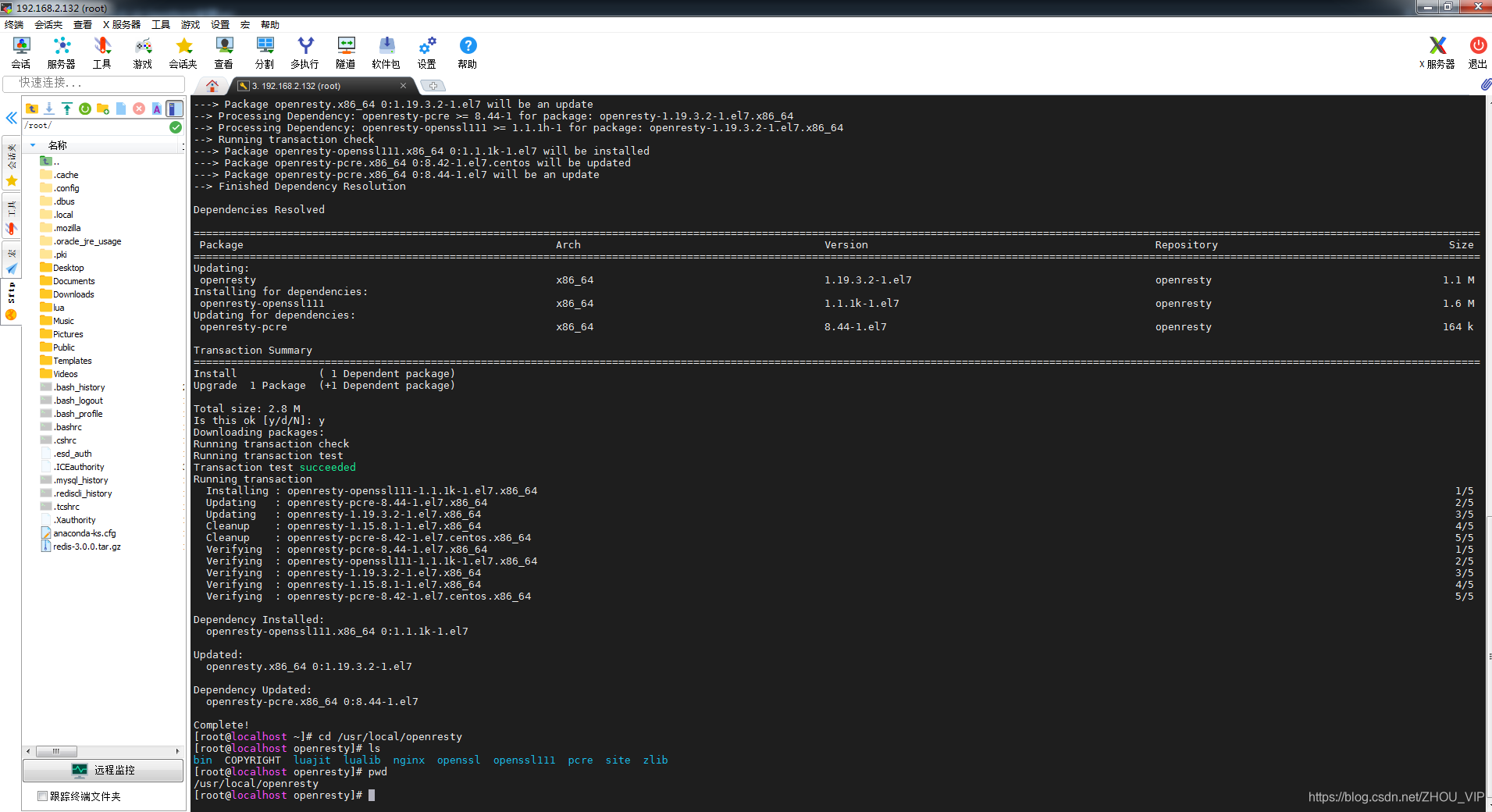Screen dimensions: 1492x812
Task: Click the paperclip icon at right edge
Action: 1485,84
